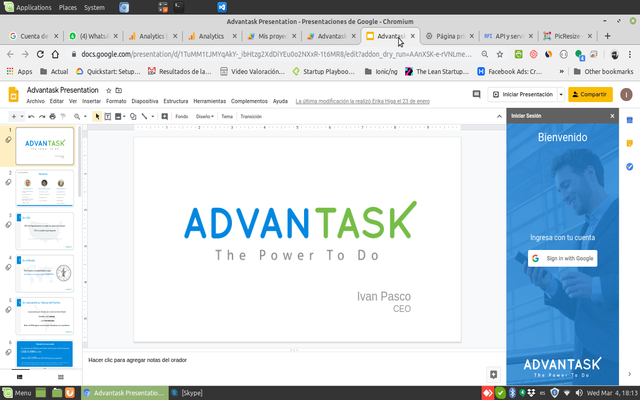This screenshot has width=640, height=400.
Task: Hide the side panel with bottom chevron
Action: 629,374
